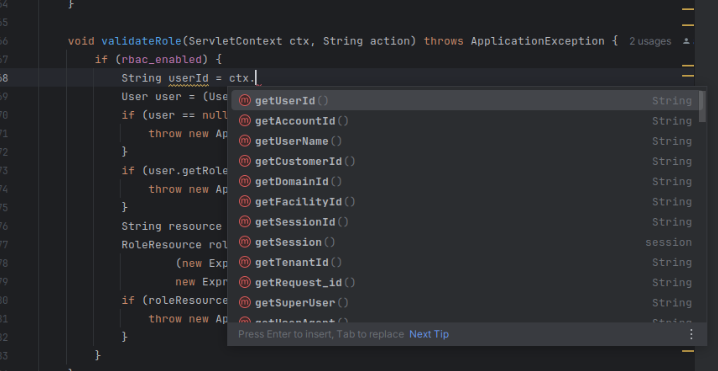Image resolution: width=718 pixels, height=371 pixels.
Task: Click the rbac_enabled variable
Action: pyautogui.click(x=162, y=60)
